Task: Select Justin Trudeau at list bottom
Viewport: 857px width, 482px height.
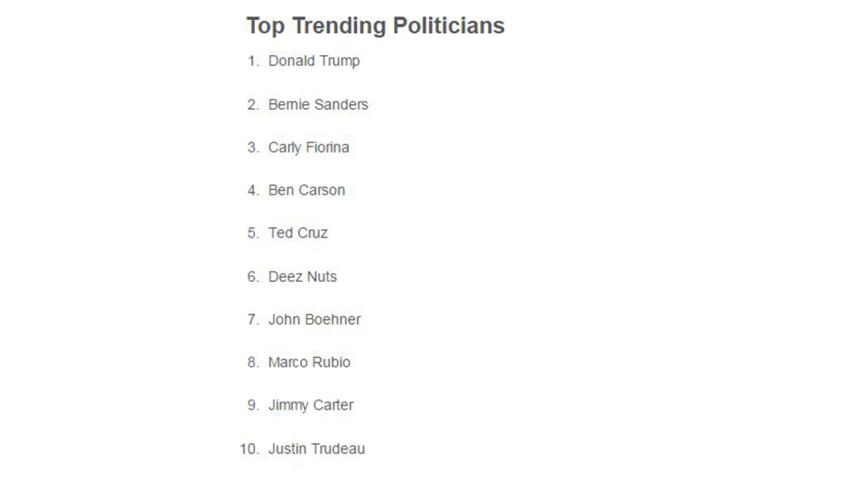Action: pyautogui.click(x=316, y=448)
